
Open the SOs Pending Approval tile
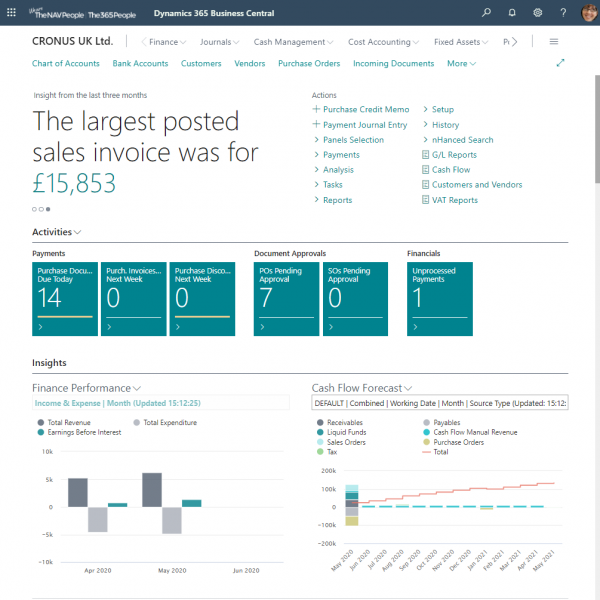tap(355, 299)
